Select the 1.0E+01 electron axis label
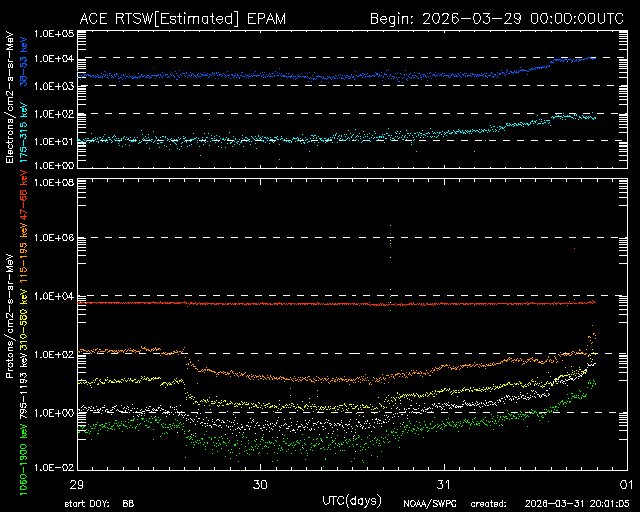640x512 pixels. tap(54, 141)
